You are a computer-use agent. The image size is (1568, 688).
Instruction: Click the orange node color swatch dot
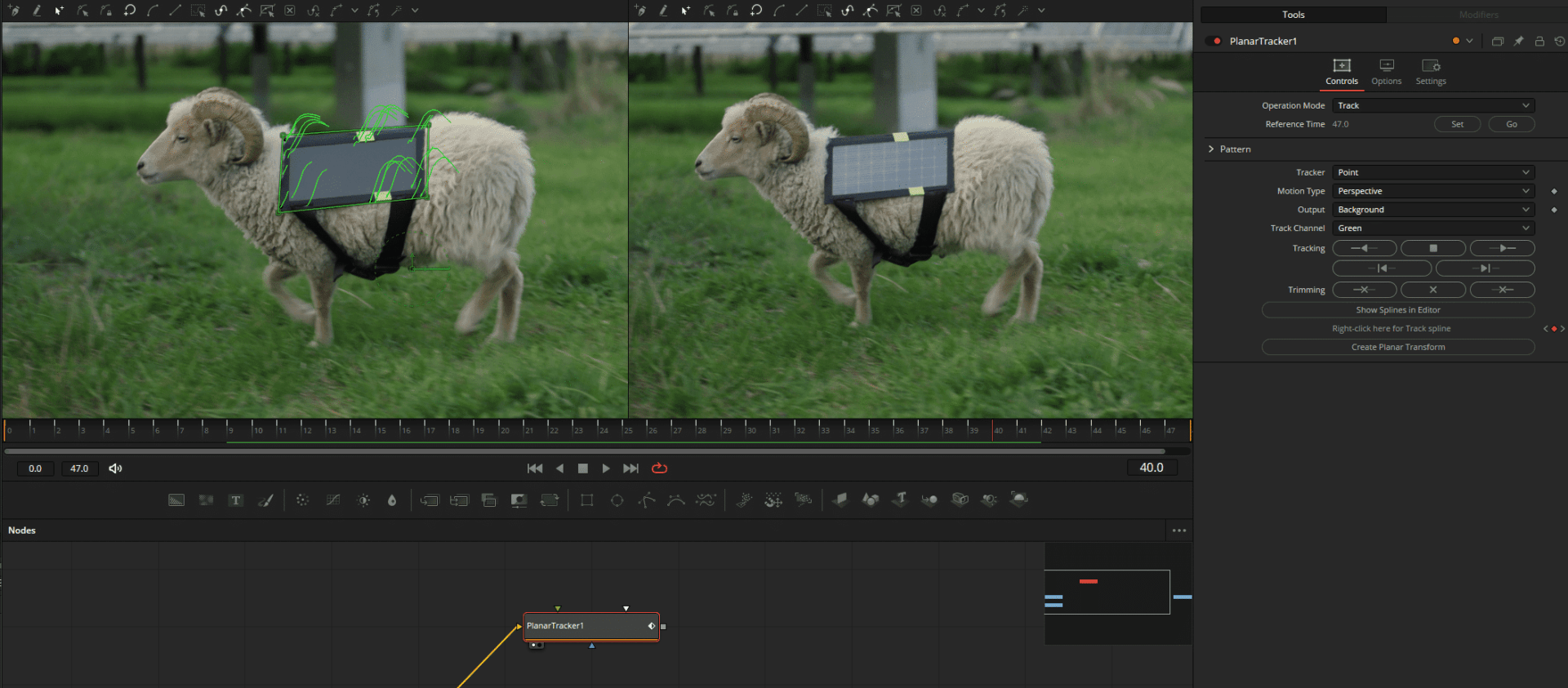[1456, 41]
